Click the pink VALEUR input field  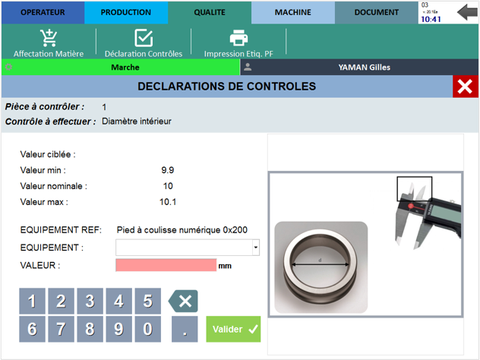[x=166, y=265]
